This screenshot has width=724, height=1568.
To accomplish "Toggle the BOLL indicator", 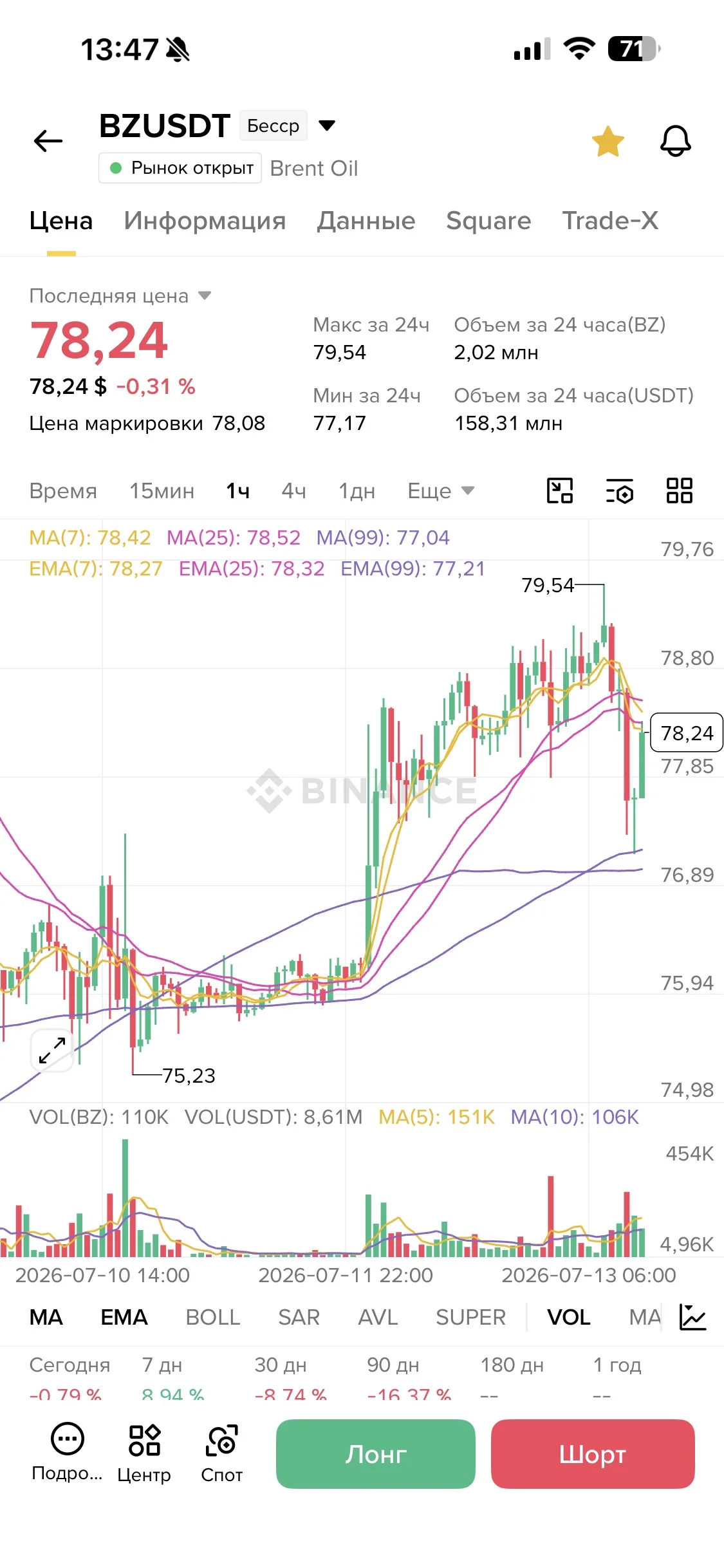I will (x=213, y=1317).
